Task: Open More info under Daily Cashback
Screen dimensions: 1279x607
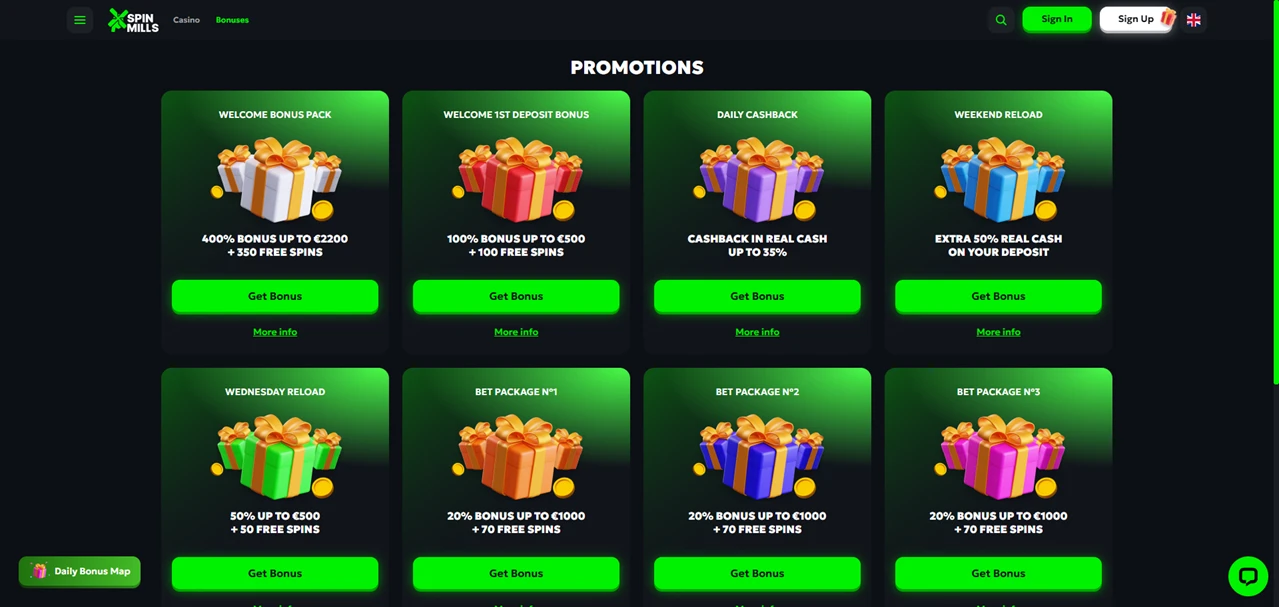Action: click(757, 332)
